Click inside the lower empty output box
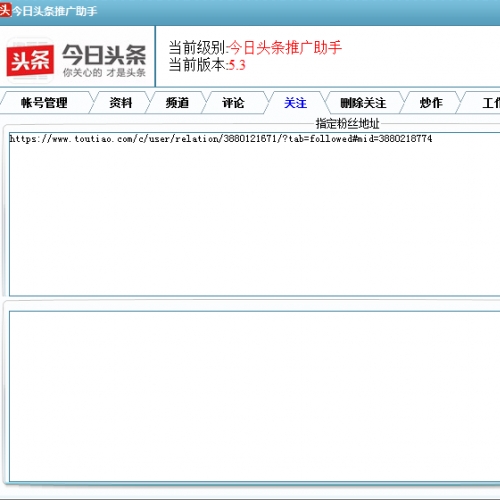 pyautogui.click(x=255, y=397)
